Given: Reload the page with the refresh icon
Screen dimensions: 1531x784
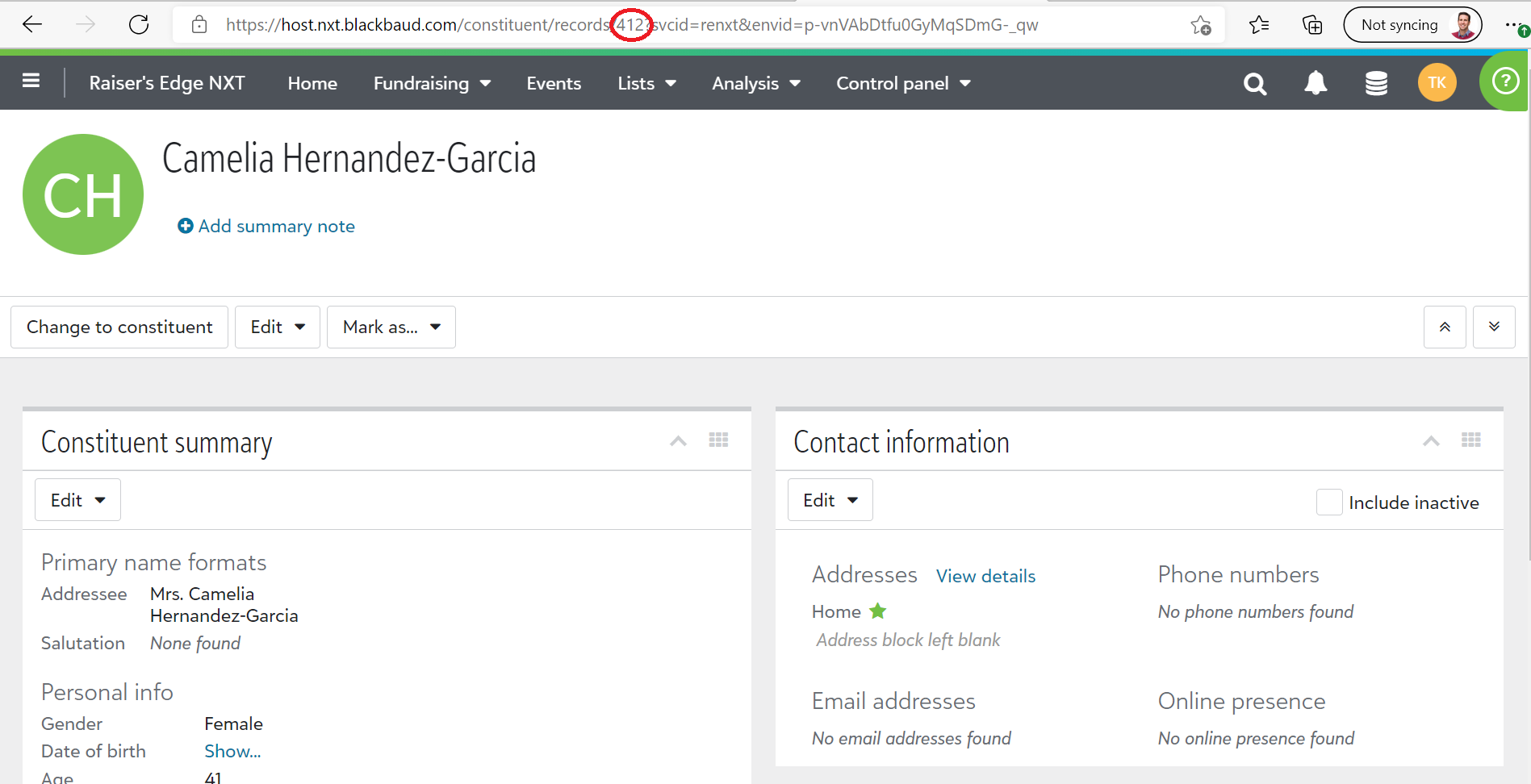Looking at the screenshot, I should pos(139,25).
